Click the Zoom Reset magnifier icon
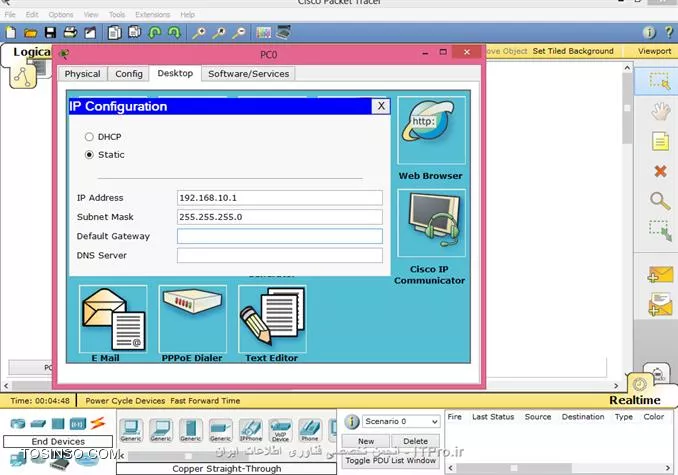The height and width of the screenshot is (475, 678). click(219, 33)
